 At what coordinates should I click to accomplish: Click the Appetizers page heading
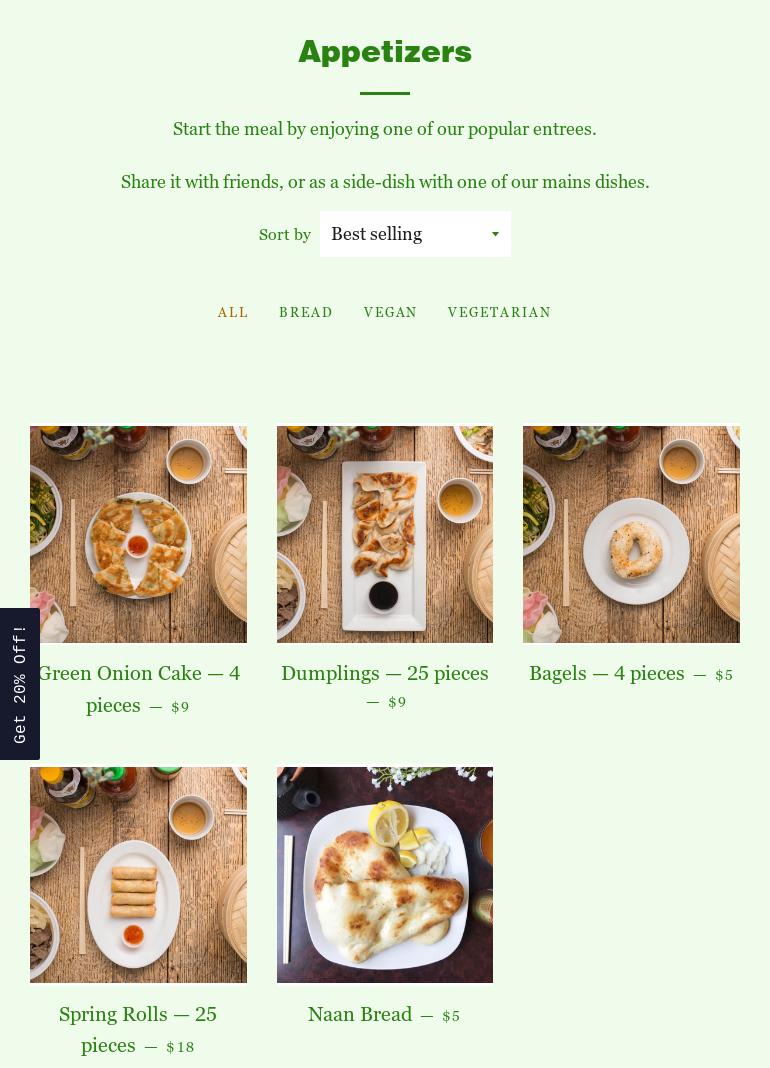pyautogui.click(x=385, y=52)
